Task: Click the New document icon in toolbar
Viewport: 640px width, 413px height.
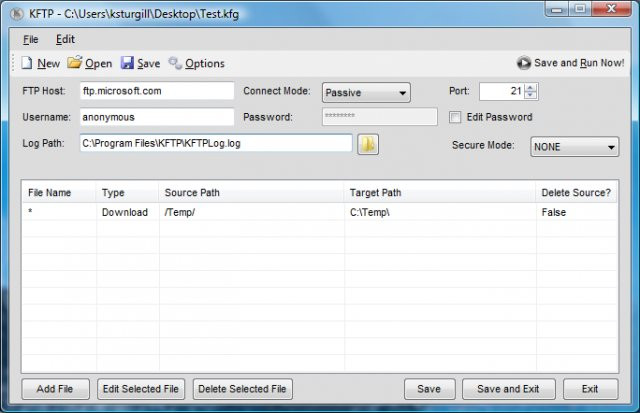Action: (x=27, y=63)
